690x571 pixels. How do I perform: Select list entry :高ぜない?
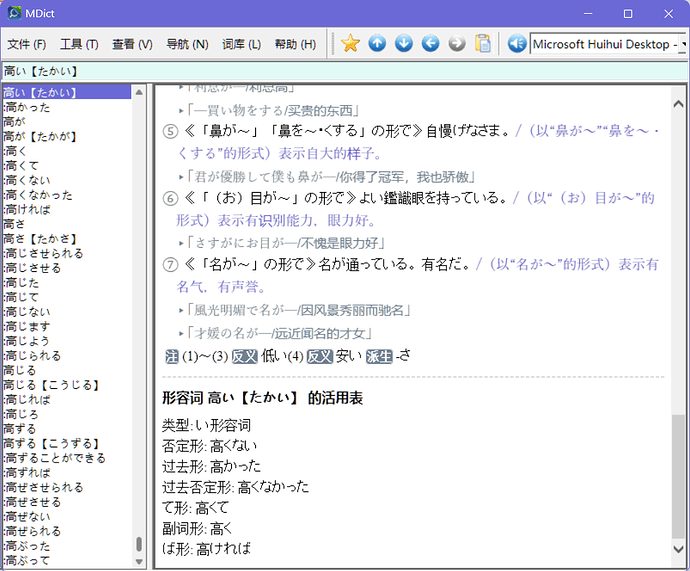click(27, 516)
